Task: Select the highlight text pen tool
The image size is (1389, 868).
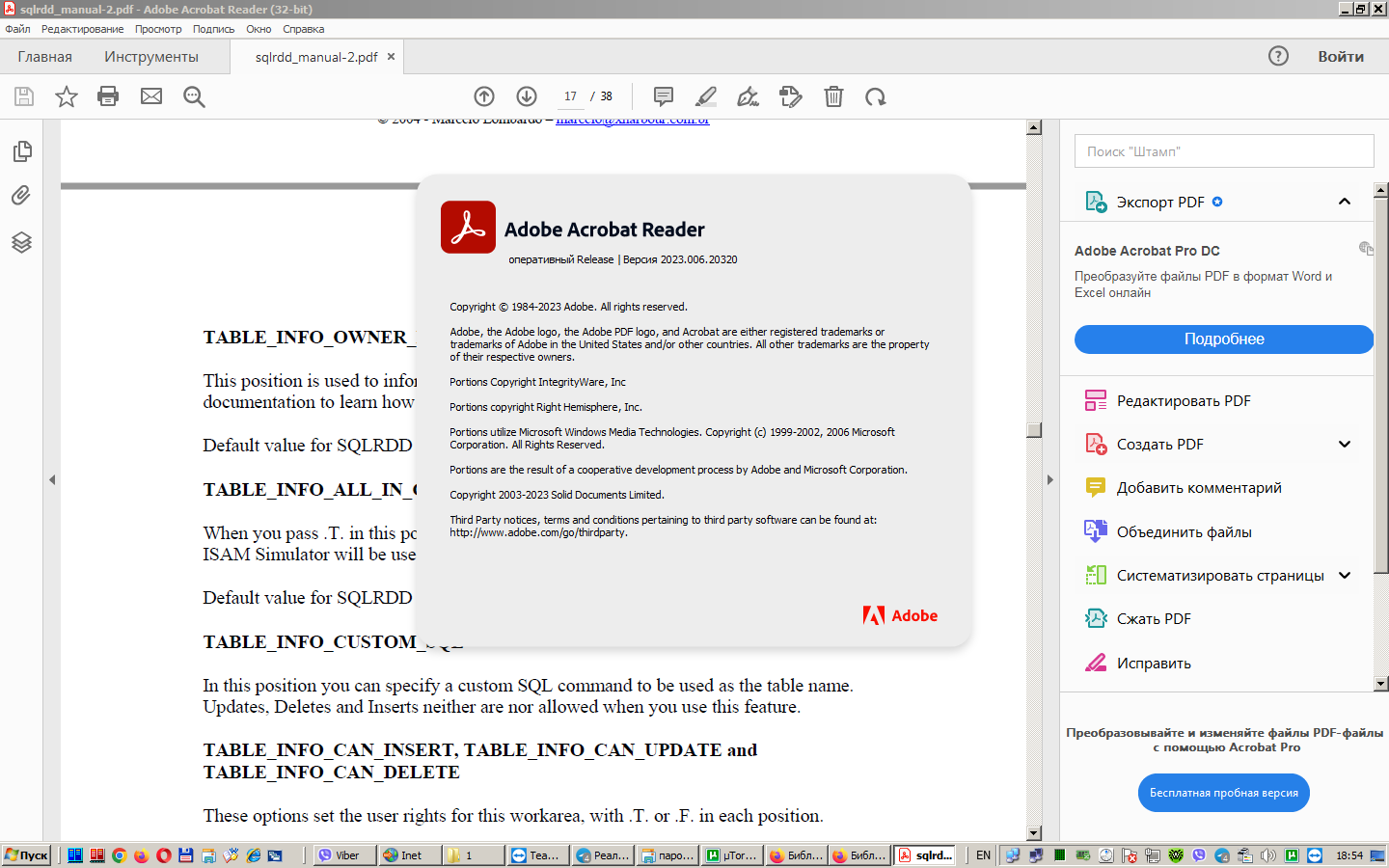Action: coord(706,96)
